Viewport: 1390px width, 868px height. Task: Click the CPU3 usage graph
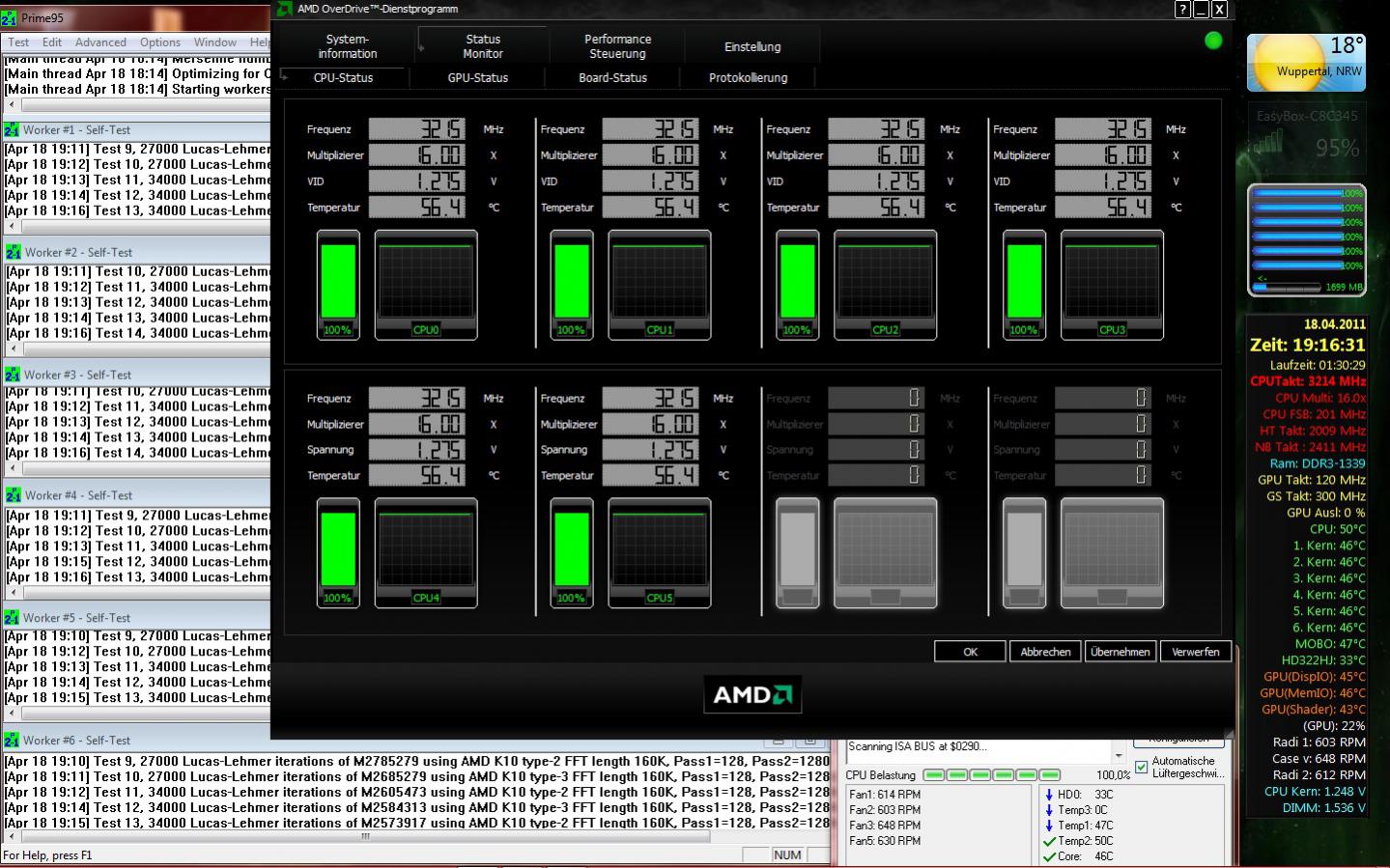(x=1112, y=285)
